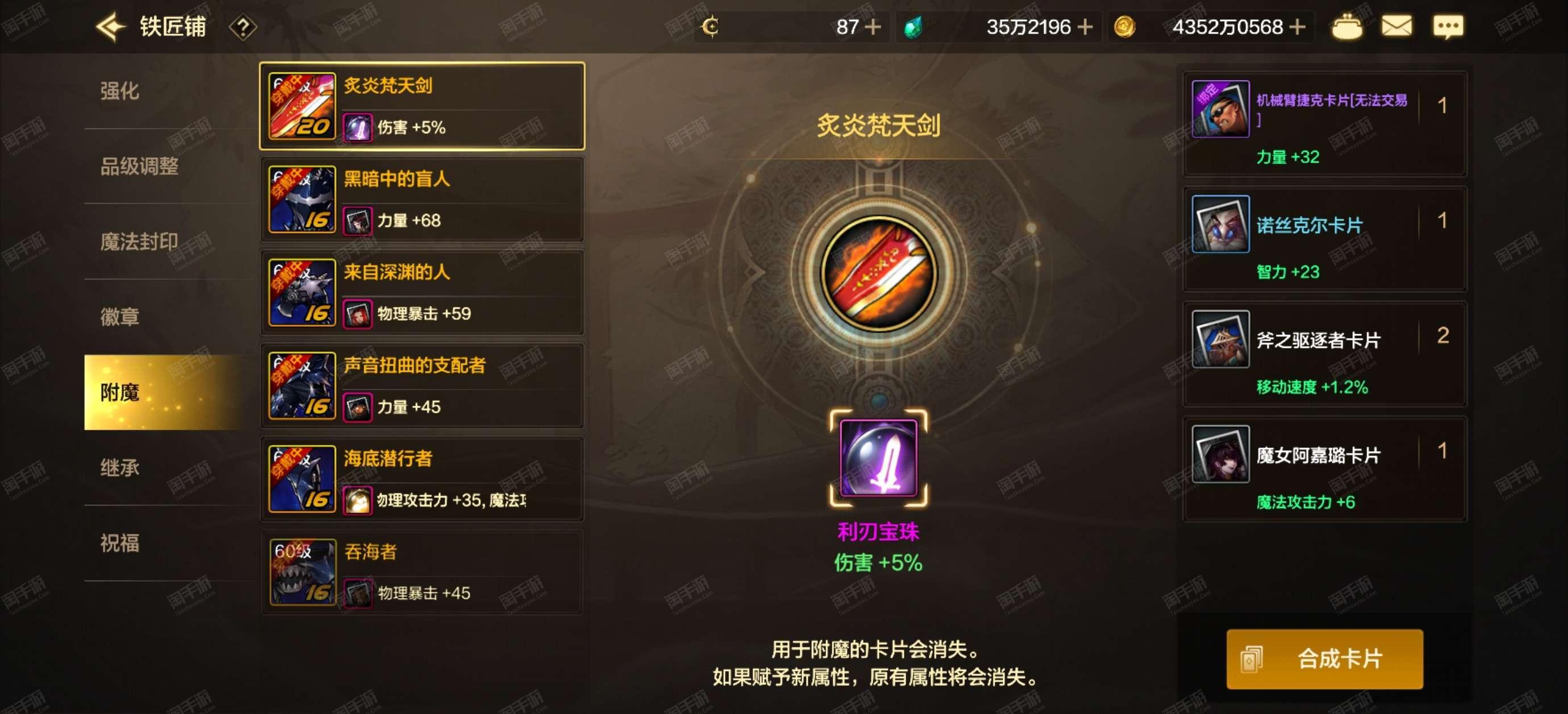The width and height of the screenshot is (1568, 714).
Task: Choose the 诺丝克尔卡片 card
Action: click(1324, 239)
